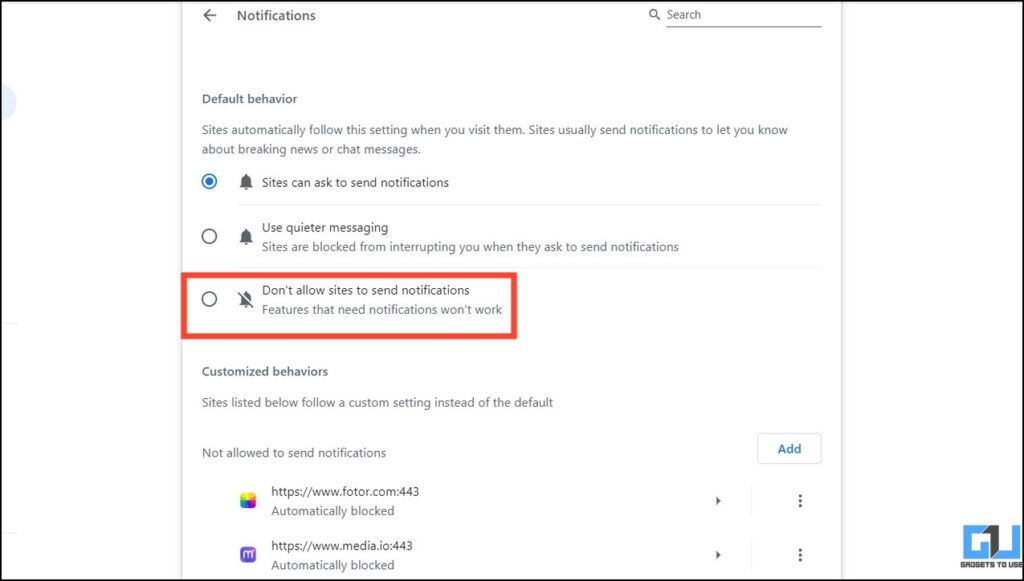Click the bell icon next to quieter messaging

[x=245, y=236]
